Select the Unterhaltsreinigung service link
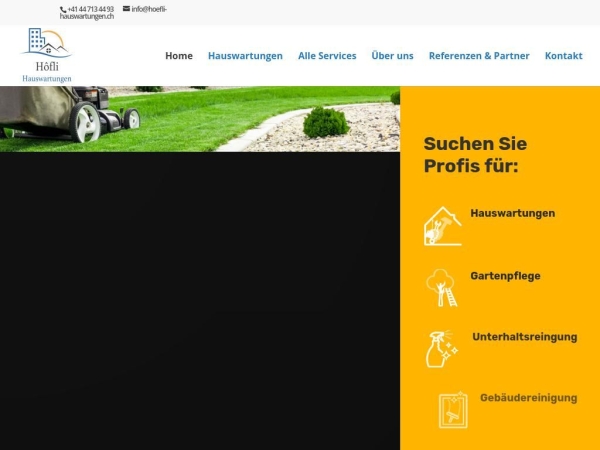Image resolution: width=600 pixels, height=450 pixels. pos(524,337)
